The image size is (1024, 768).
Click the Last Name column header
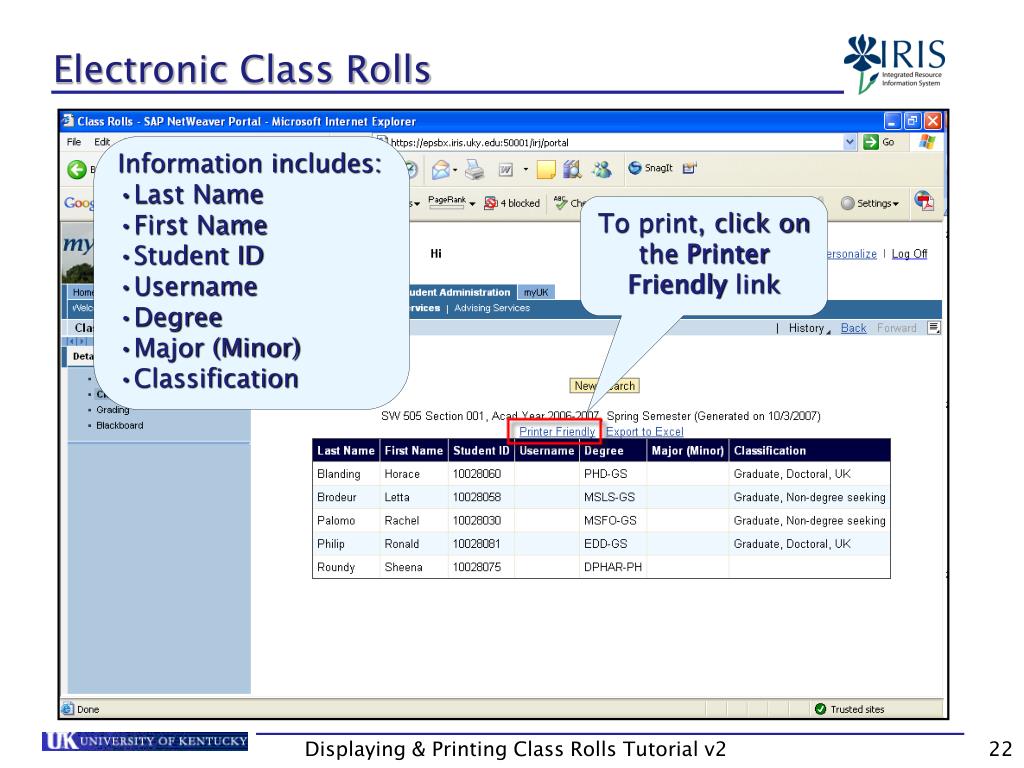[x=345, y=451]
